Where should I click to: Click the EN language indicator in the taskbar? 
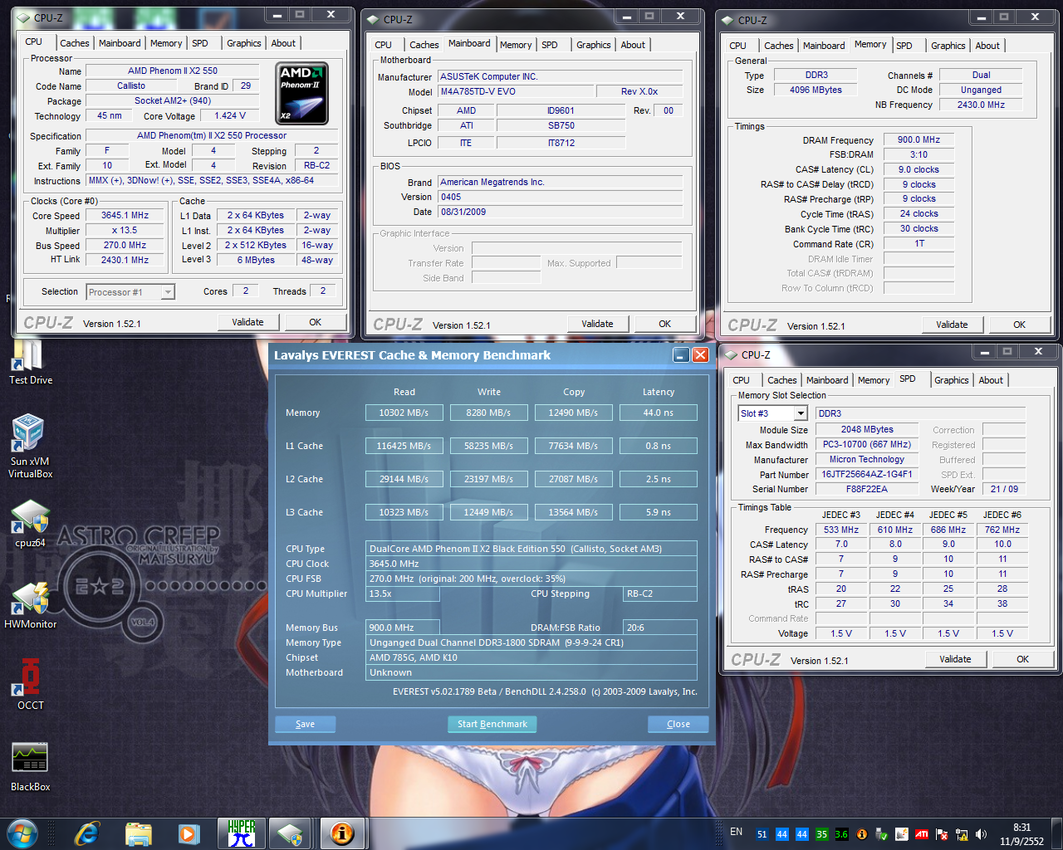736,832
